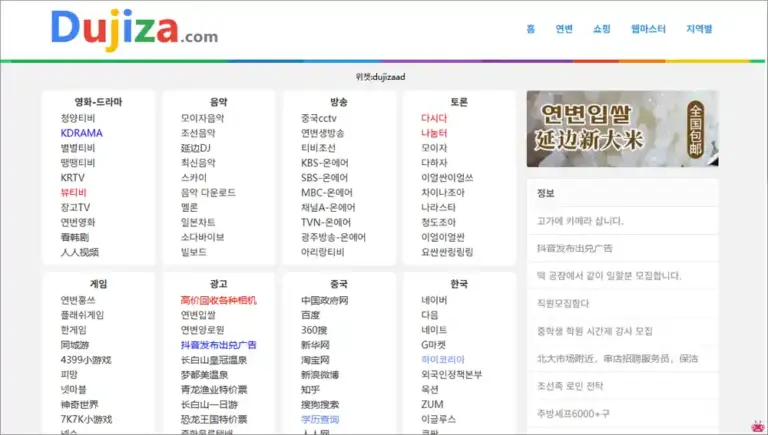Screen dimensions: 768x435
Task: Click the blue 学历查询 link
Action: (x=320, y=419)
